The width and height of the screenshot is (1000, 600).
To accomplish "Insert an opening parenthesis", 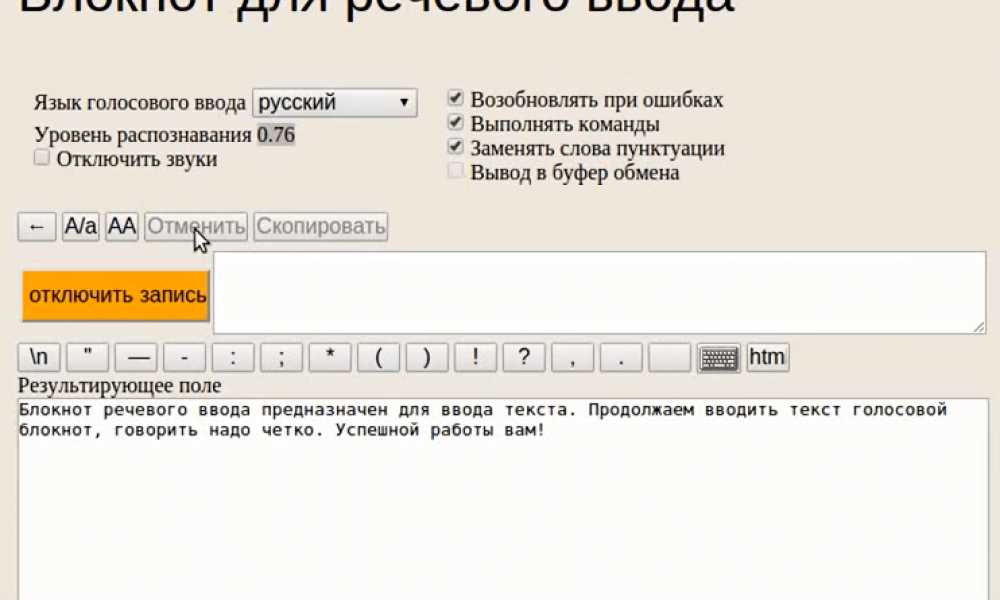I will (378, 357).
